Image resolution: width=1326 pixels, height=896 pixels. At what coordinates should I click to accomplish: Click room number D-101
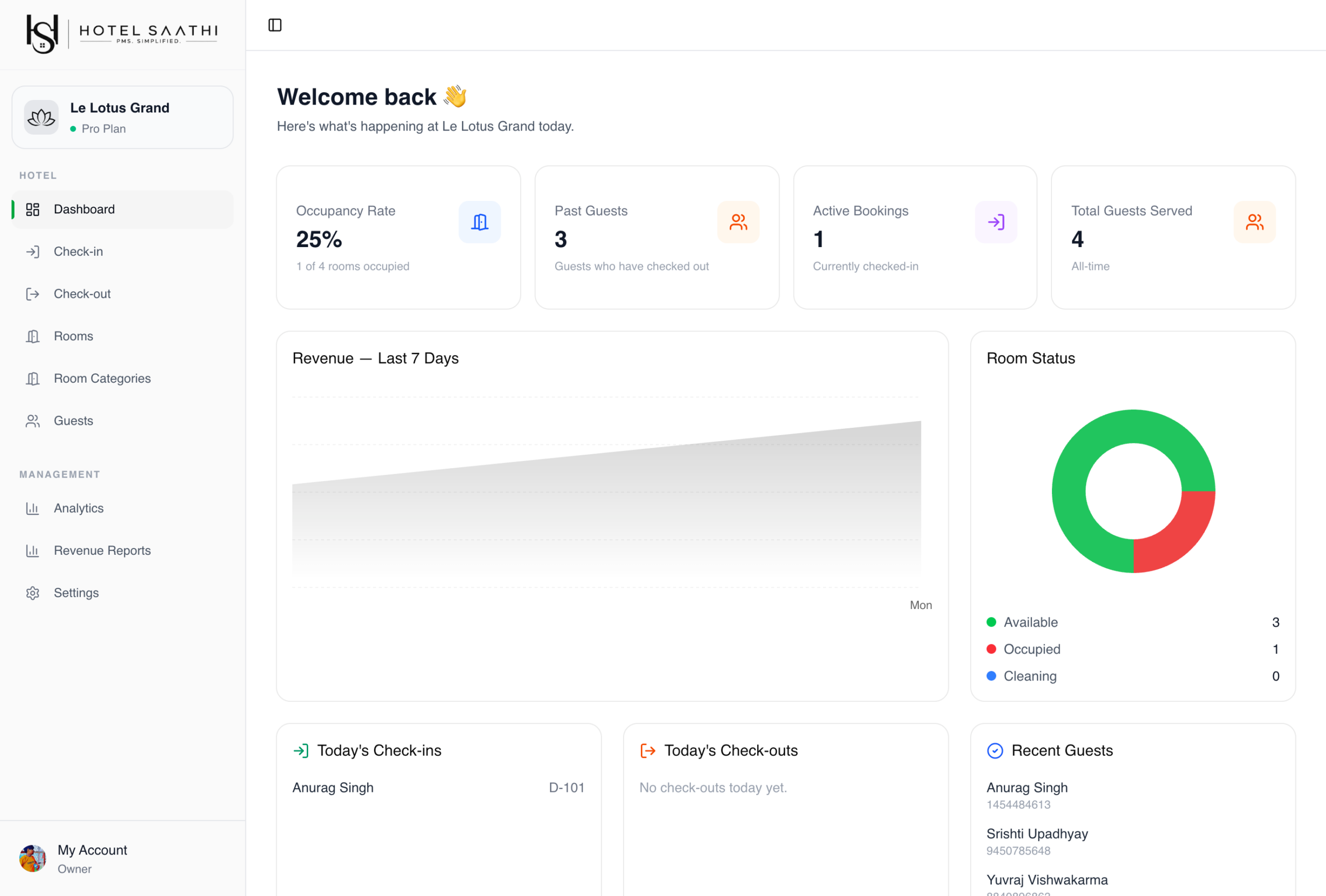coord(567,788)
